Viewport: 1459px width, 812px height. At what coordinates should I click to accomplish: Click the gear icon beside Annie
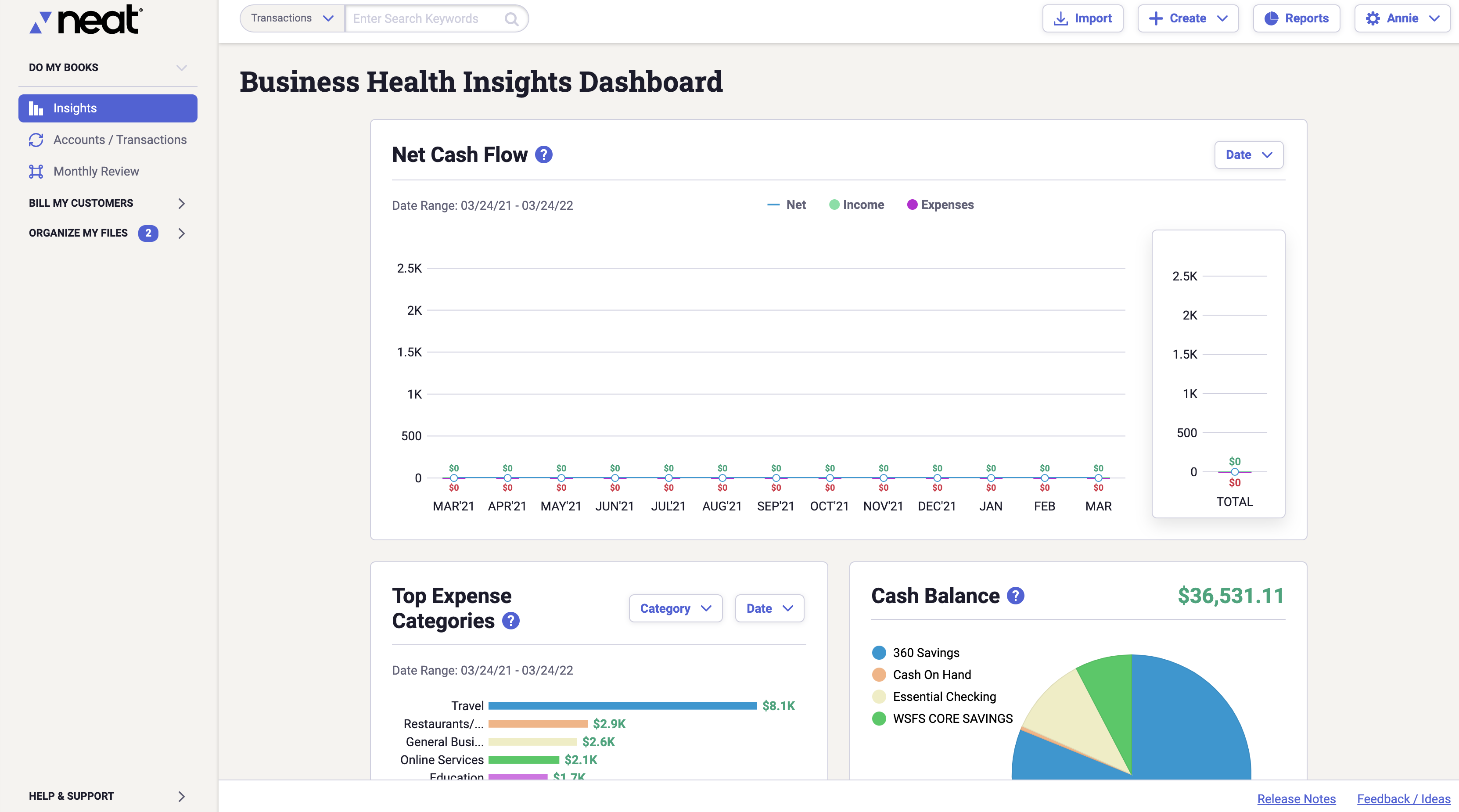(1373, 19)
